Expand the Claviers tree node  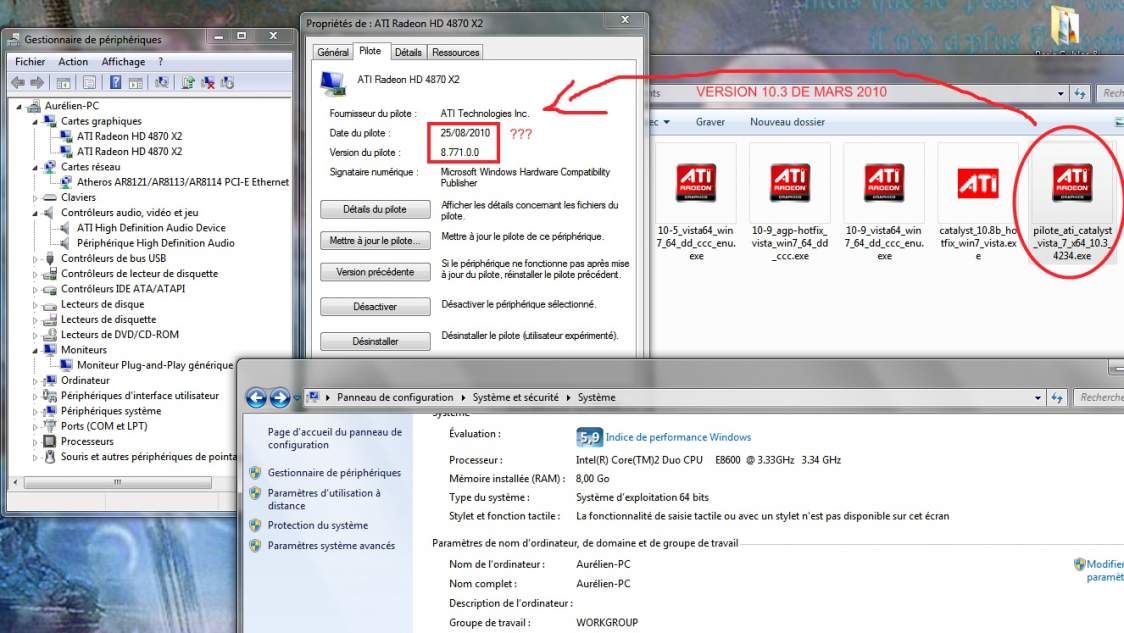36,197
